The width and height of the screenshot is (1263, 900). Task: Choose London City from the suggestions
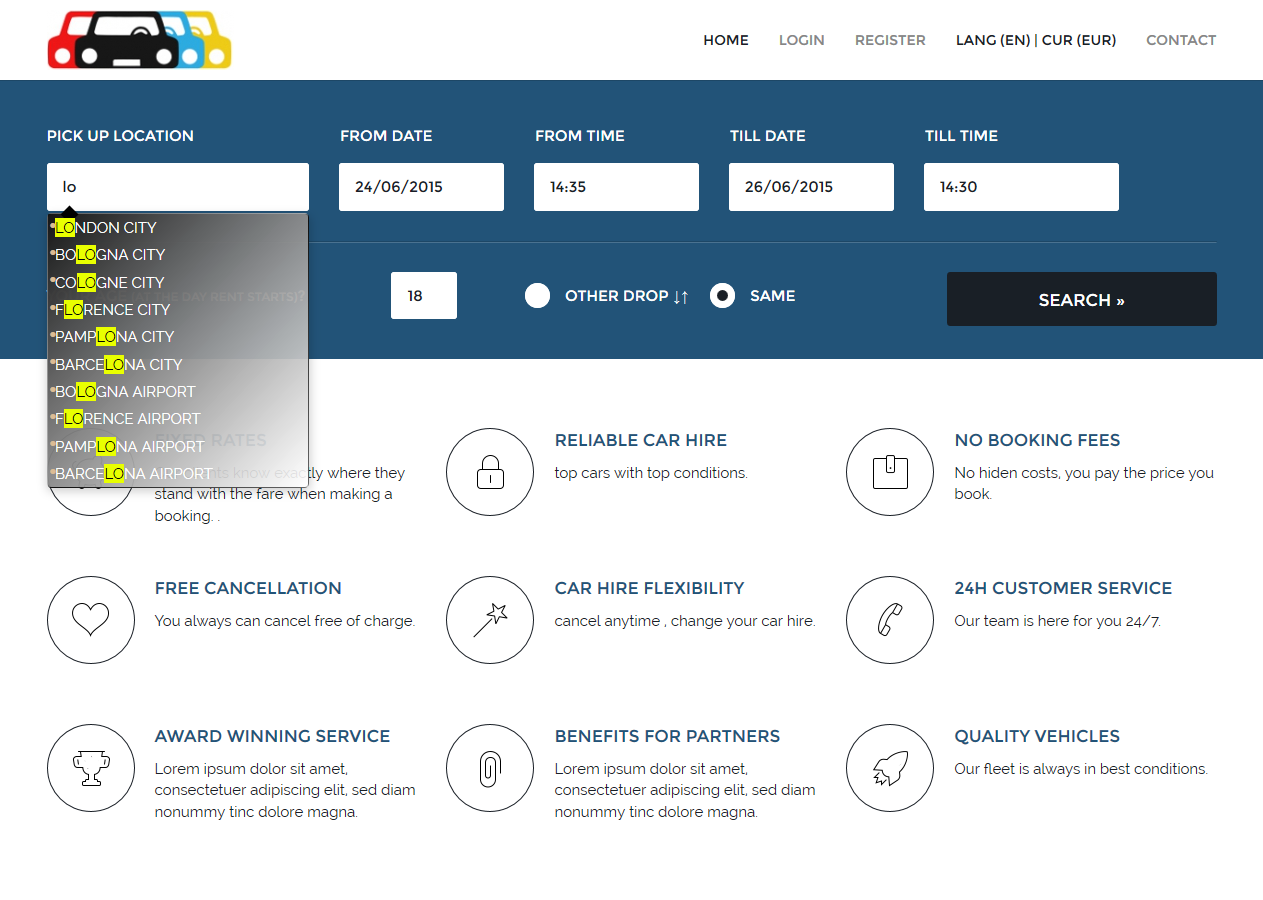(178, 228)
